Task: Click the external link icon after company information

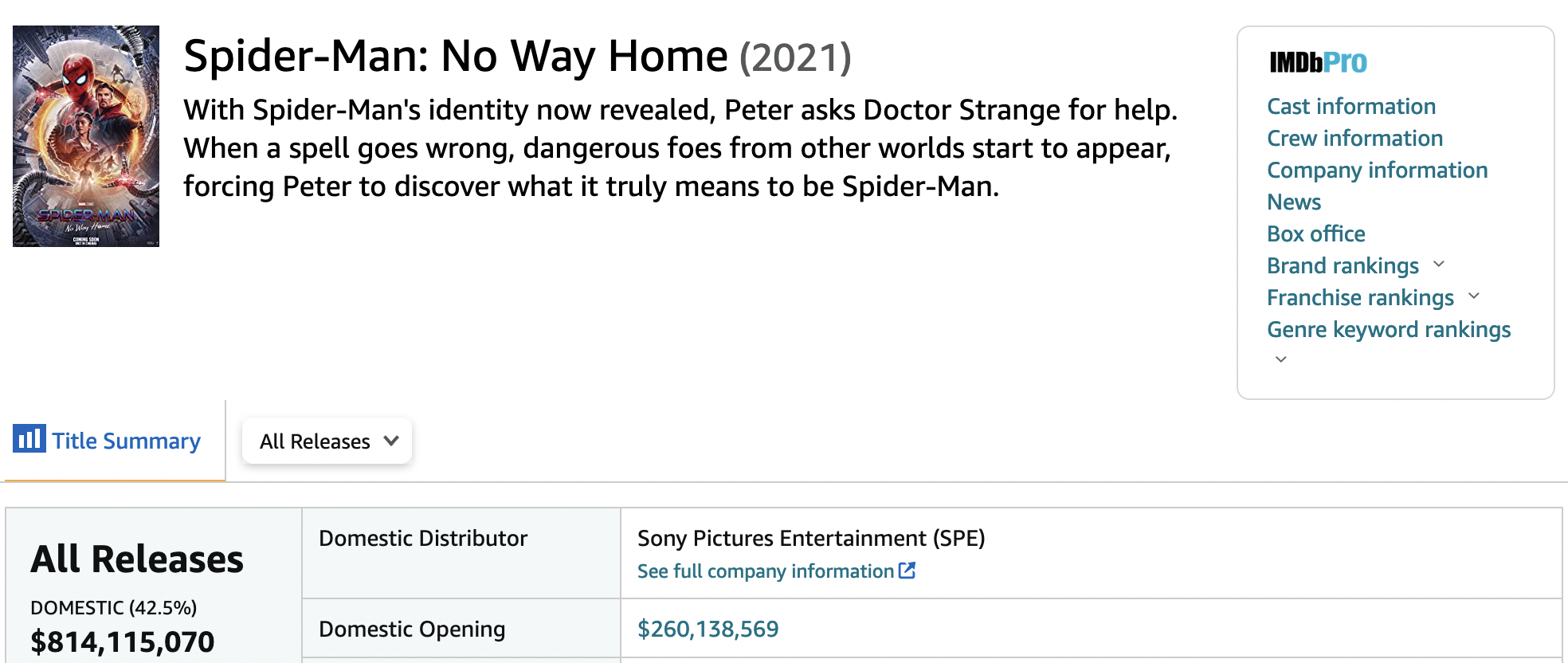Action: [907, 571]
